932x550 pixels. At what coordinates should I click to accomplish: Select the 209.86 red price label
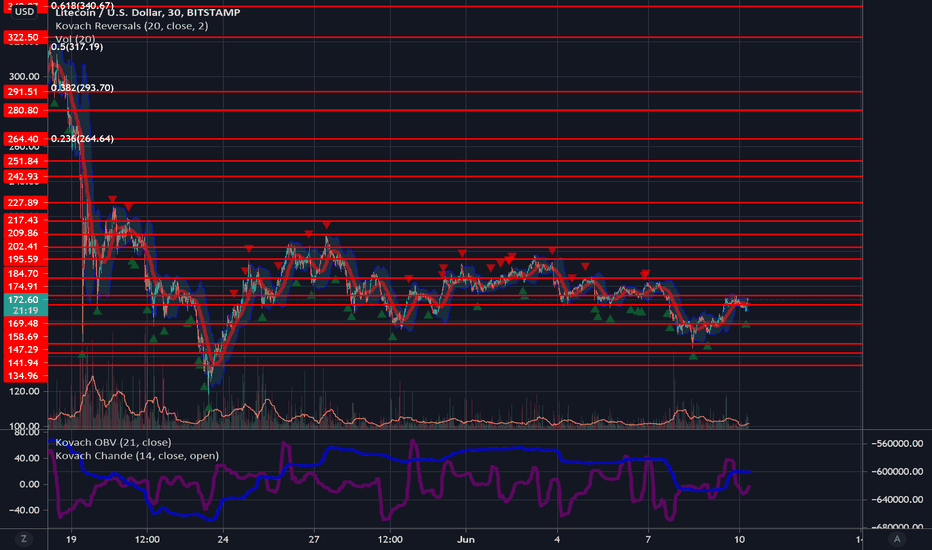point(24,234)
